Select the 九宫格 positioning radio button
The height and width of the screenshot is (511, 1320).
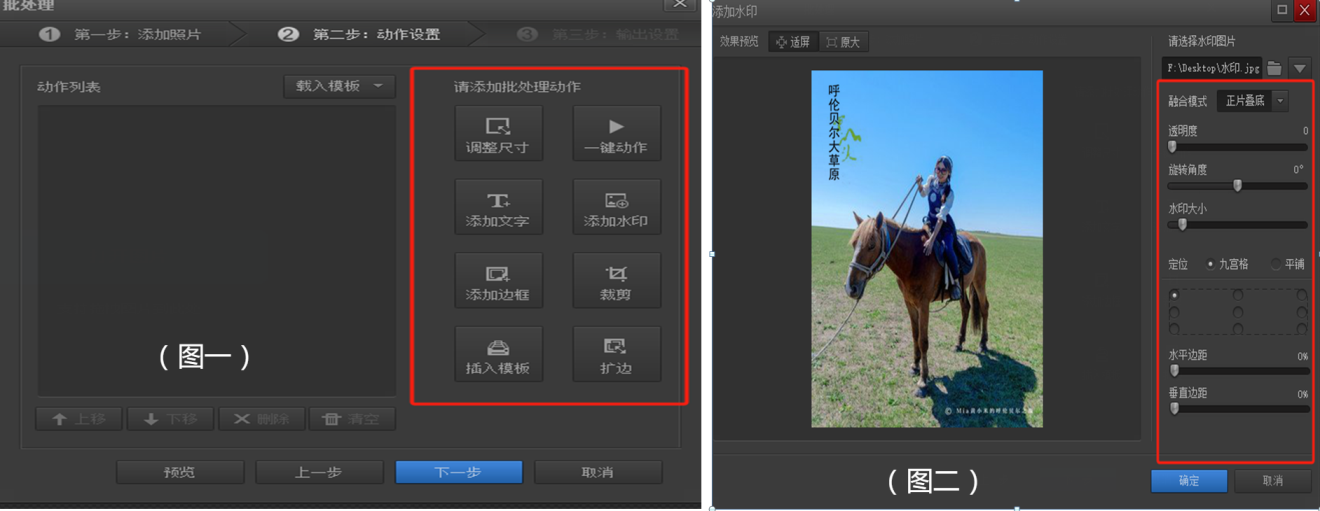[x=1211, y=264]
